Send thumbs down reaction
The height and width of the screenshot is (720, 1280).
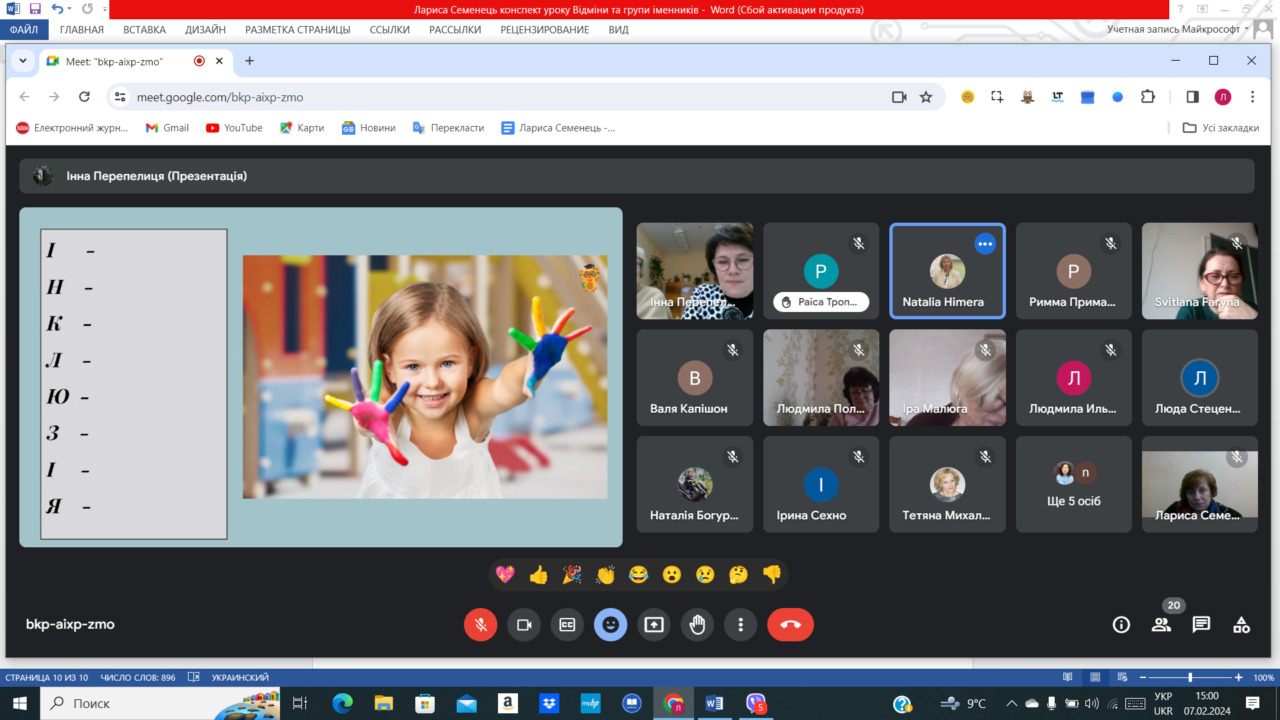(x=772, y=574)
